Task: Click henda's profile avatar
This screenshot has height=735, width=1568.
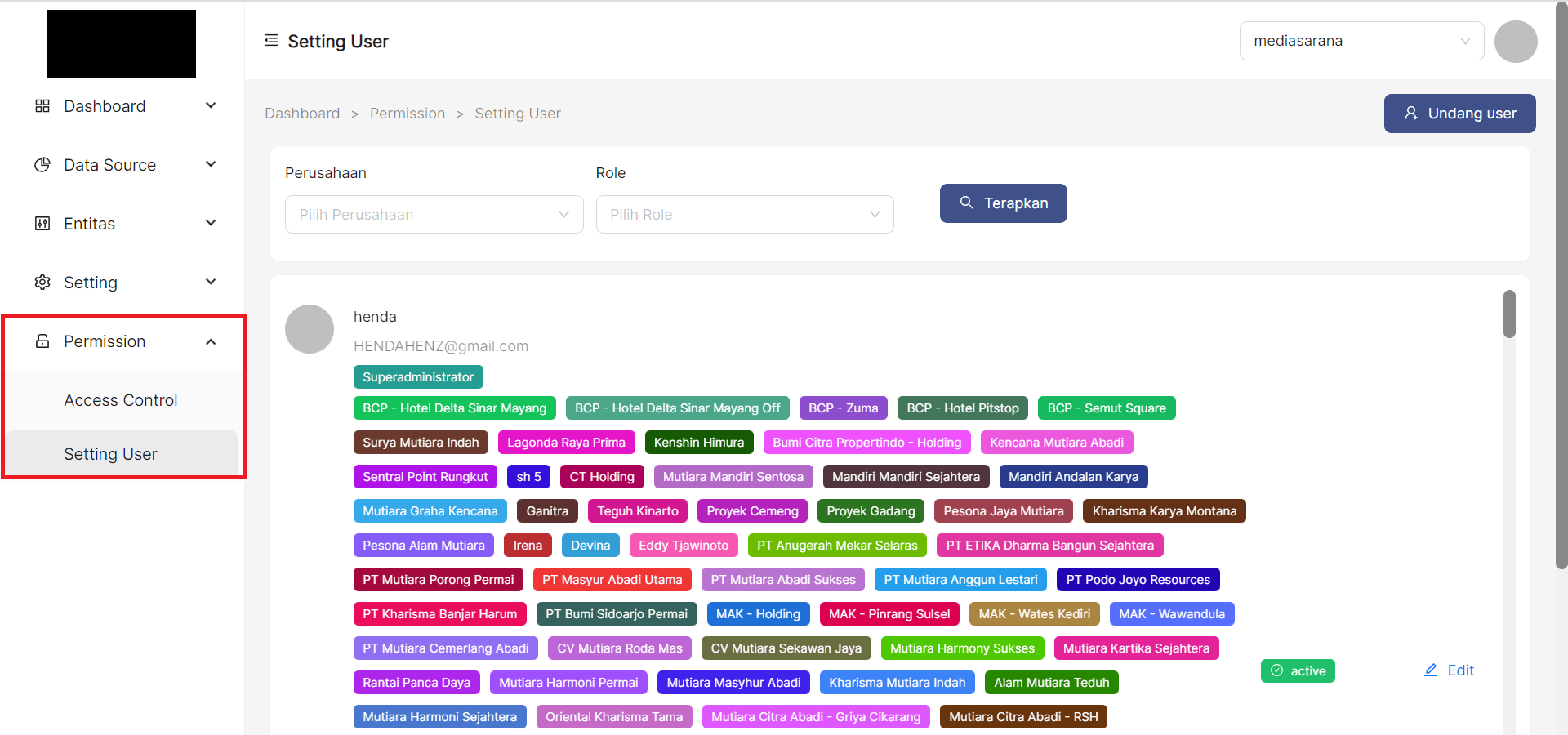Action: tap(310, 329)
